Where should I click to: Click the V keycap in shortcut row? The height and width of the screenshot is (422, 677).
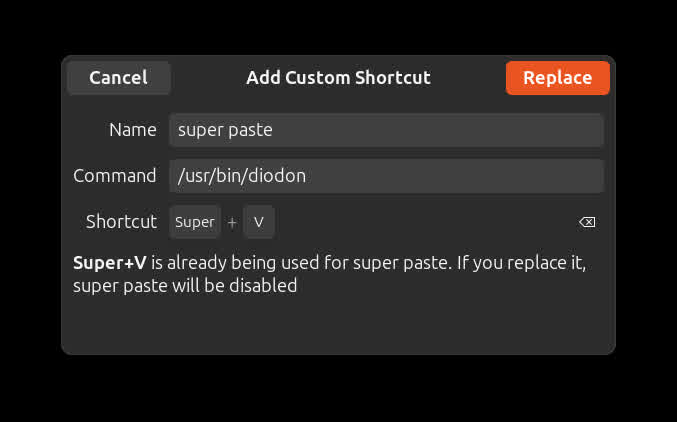click(x=259, y=222)
